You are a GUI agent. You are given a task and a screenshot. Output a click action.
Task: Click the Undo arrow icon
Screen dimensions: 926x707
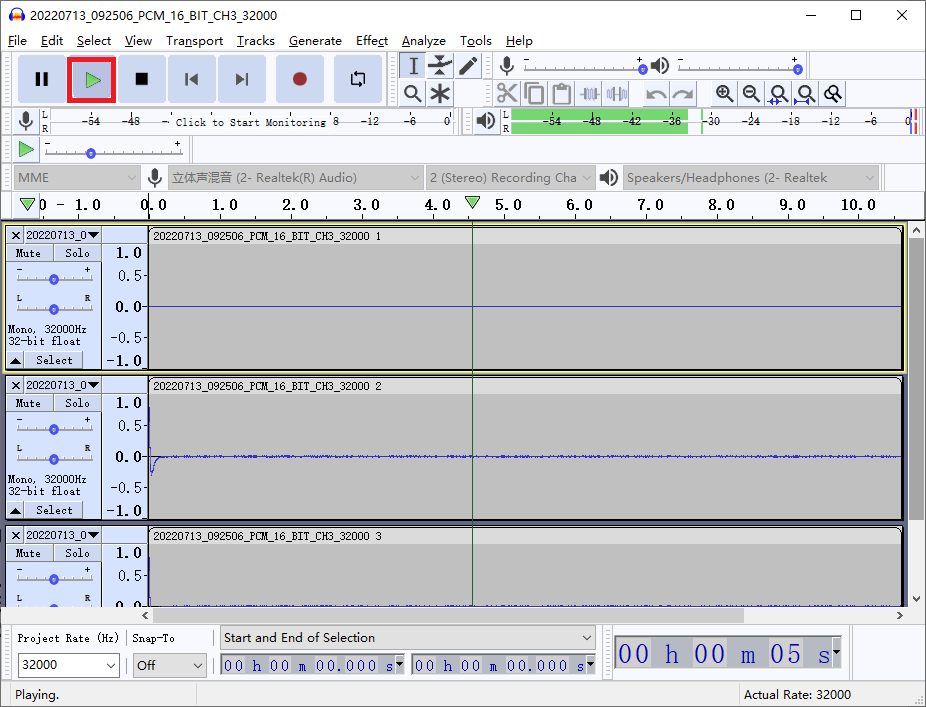point(656,94)
